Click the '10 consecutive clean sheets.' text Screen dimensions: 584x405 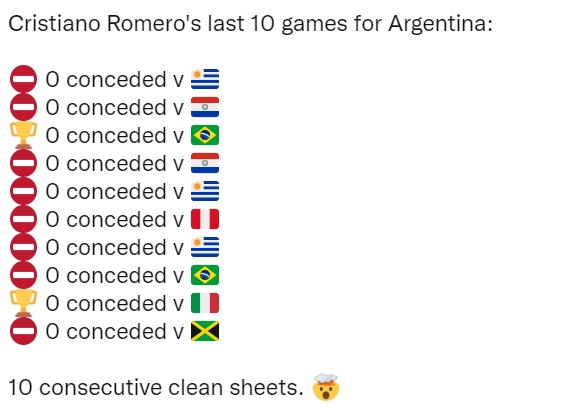[156, 387]
